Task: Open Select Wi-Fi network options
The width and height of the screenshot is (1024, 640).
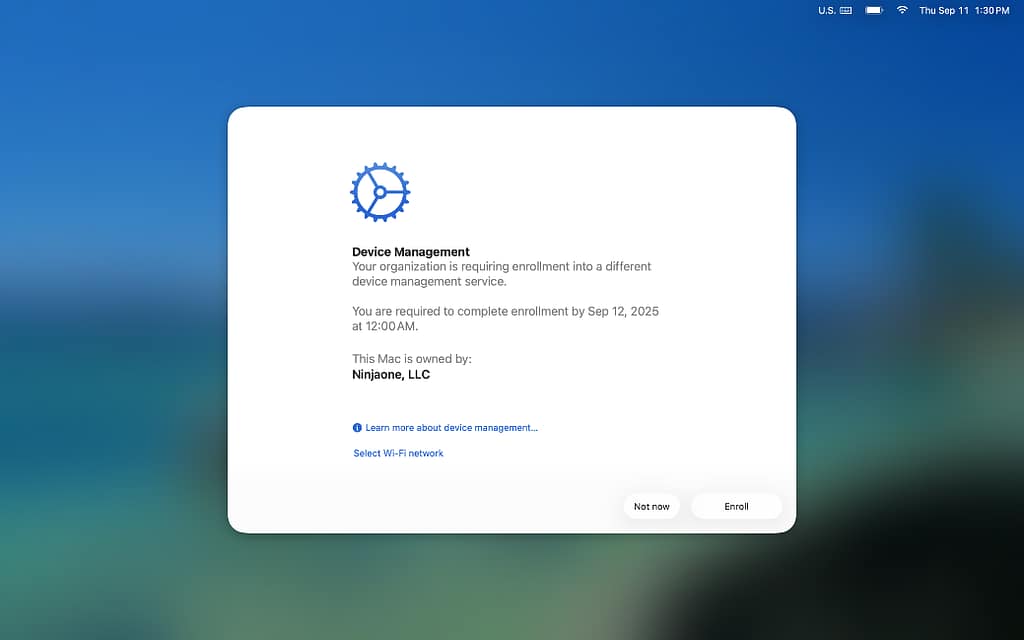Action: click(398, 452)
